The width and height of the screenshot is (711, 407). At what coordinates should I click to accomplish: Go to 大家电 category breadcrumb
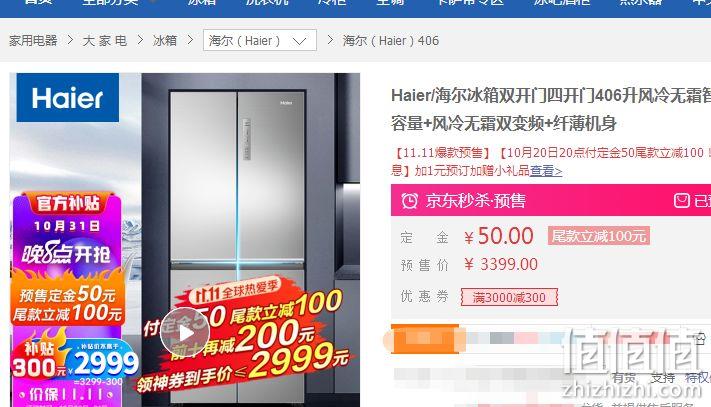point(105,40)
